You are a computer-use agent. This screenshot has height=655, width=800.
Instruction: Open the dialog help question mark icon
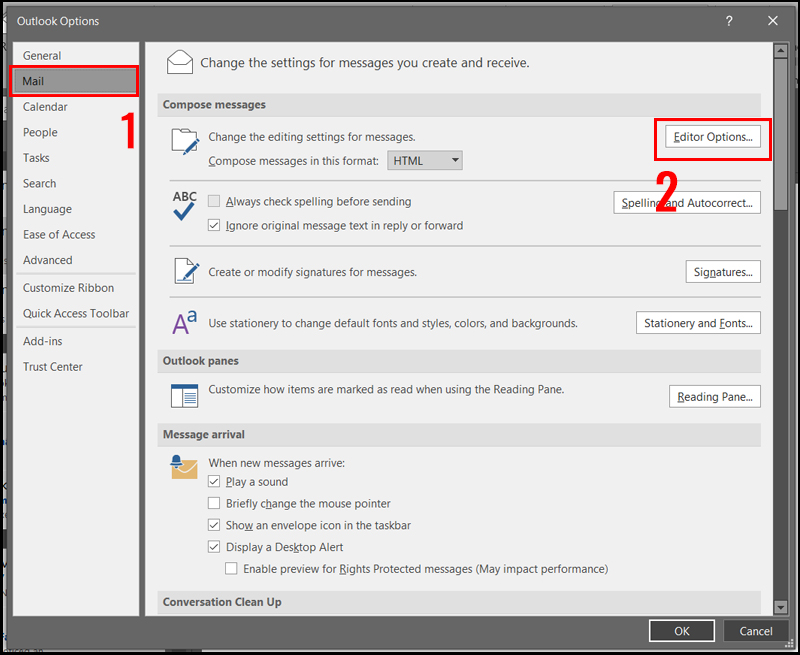729,21
